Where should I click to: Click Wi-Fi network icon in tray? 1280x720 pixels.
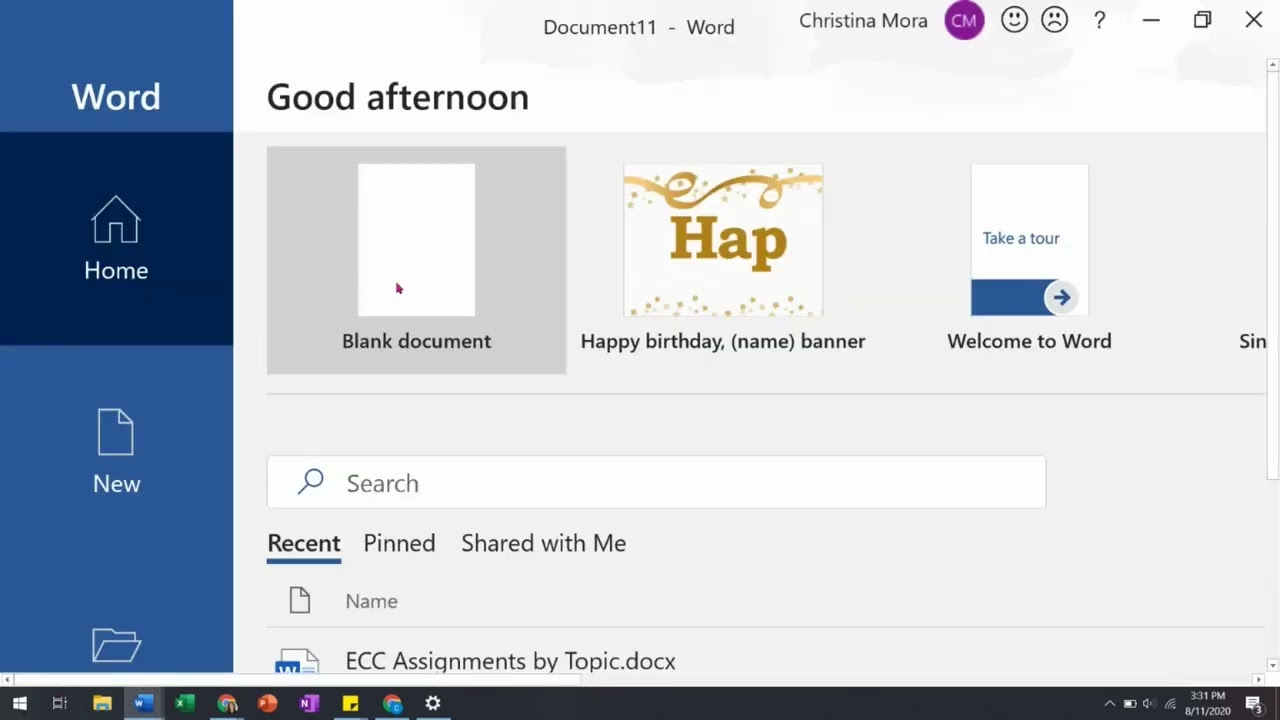[1170, 704]
